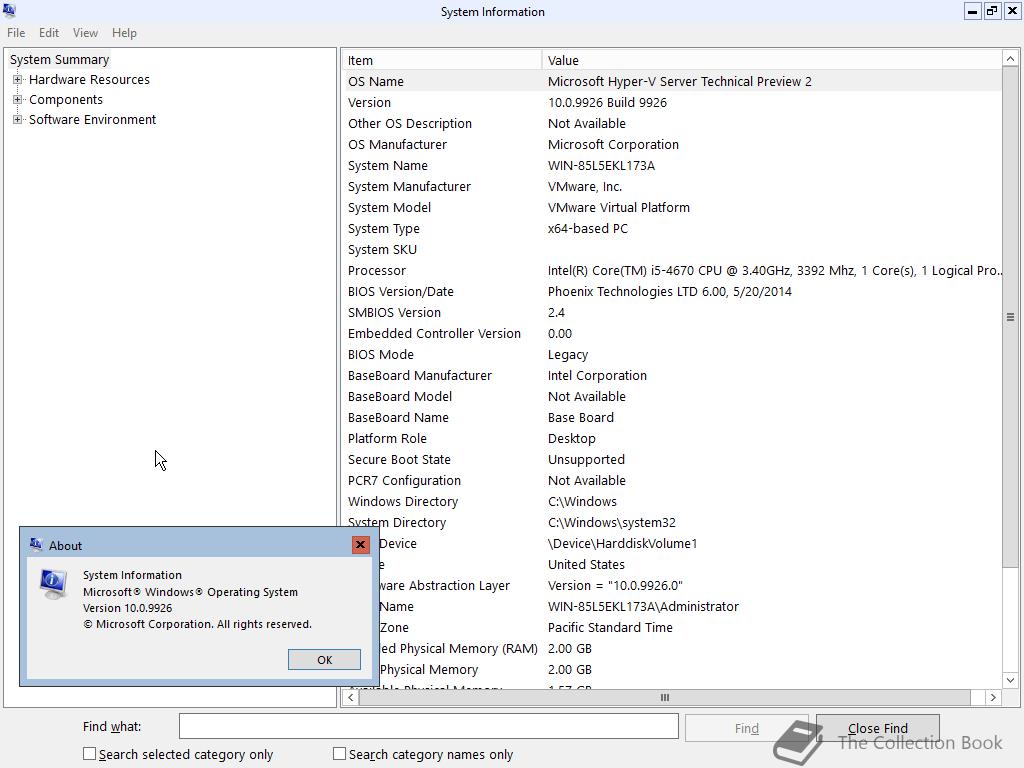Click the value Pacific Standard Time
This screenshot has width=1024, height=768.
coord(610,628)
